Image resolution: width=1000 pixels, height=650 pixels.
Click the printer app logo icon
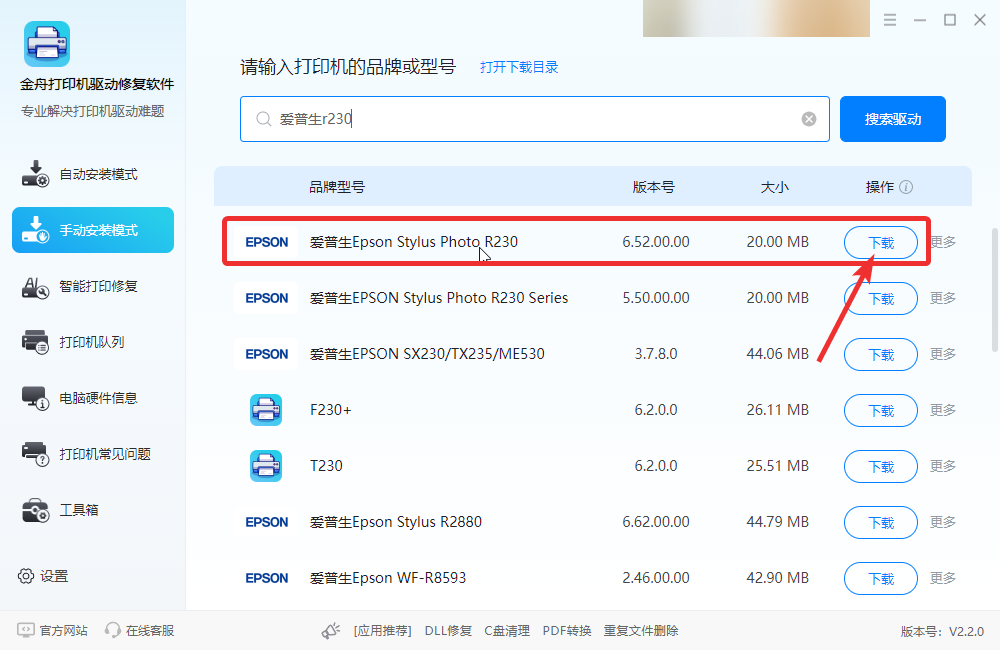coord(47,44)
